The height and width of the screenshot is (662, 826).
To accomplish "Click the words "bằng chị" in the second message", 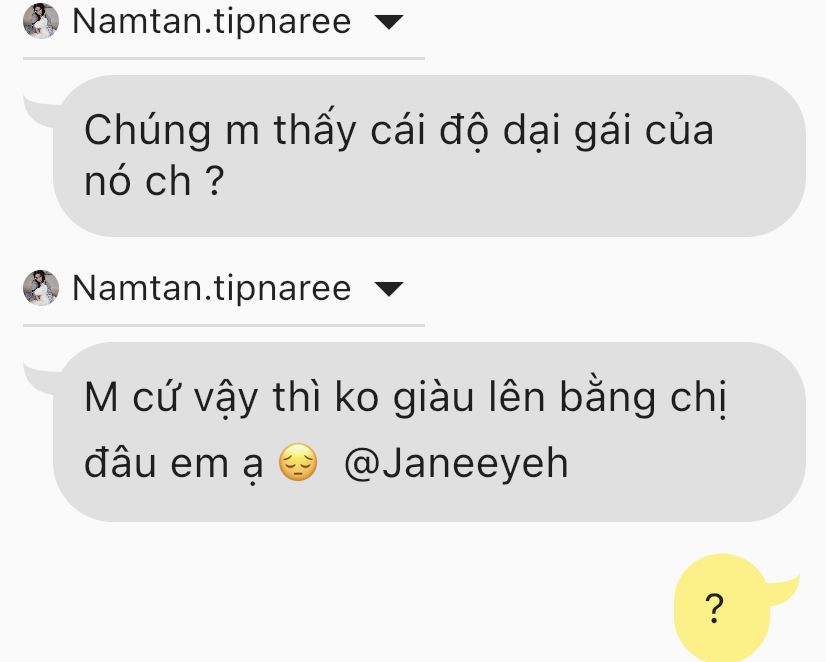I will point(643,398).
